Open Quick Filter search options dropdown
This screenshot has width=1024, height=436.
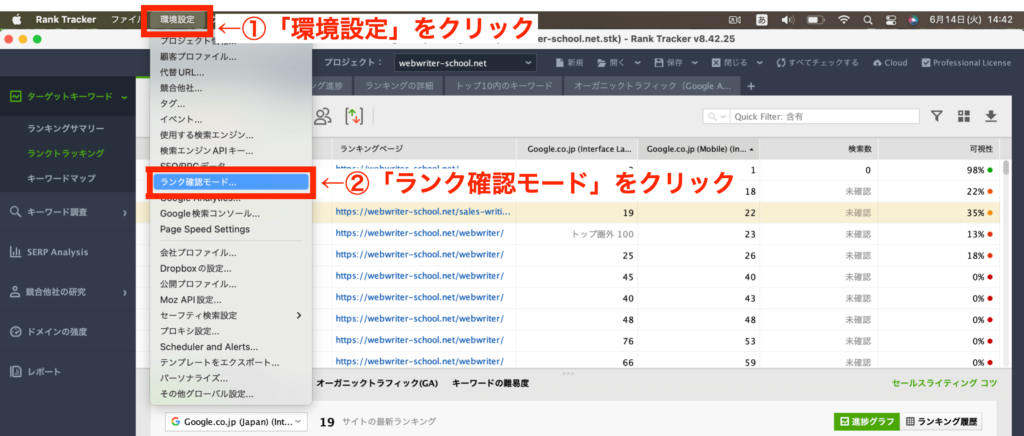[717, 116]
